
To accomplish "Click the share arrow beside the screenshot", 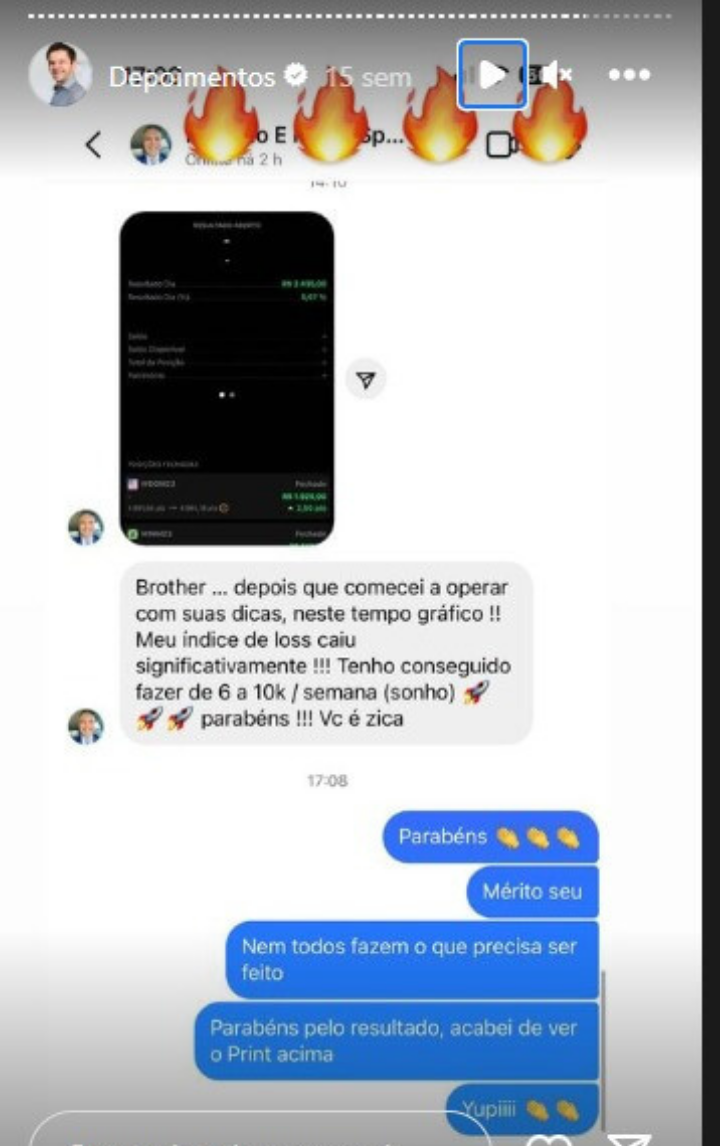I will pyautogui.click(x=366, y=379).
